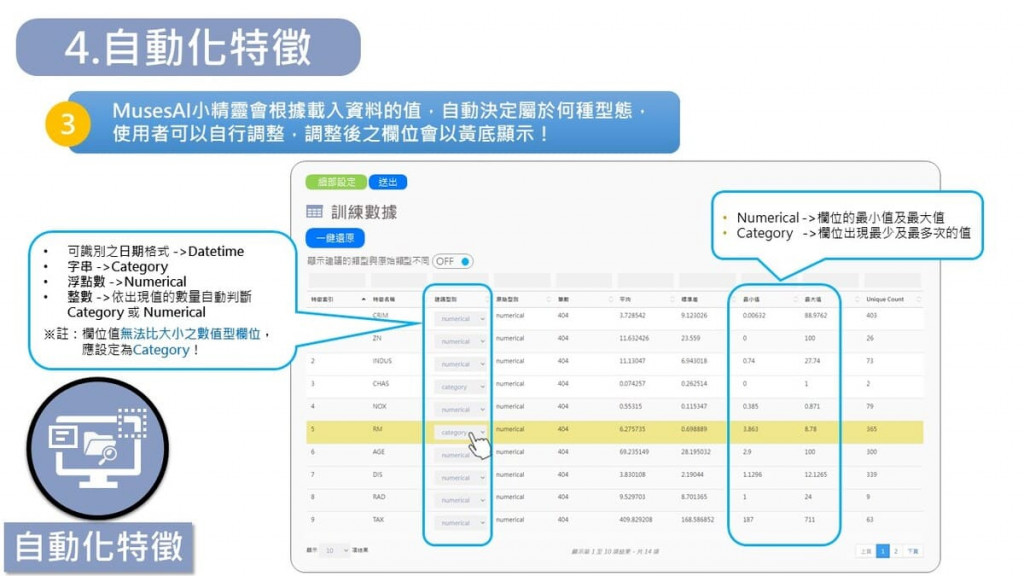Click the filter box above 特徵名稱
Viewport: 1024px width, 576px height.
[398, 281]
